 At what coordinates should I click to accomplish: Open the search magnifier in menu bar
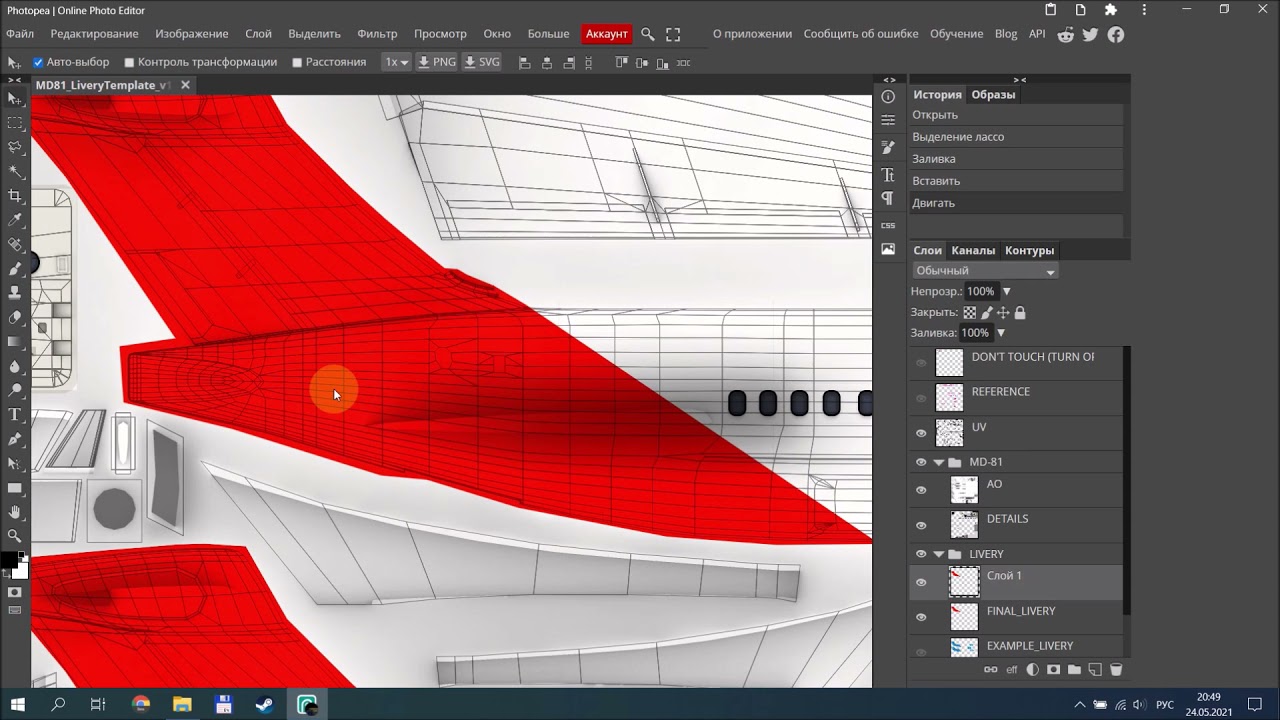point(648,34)
